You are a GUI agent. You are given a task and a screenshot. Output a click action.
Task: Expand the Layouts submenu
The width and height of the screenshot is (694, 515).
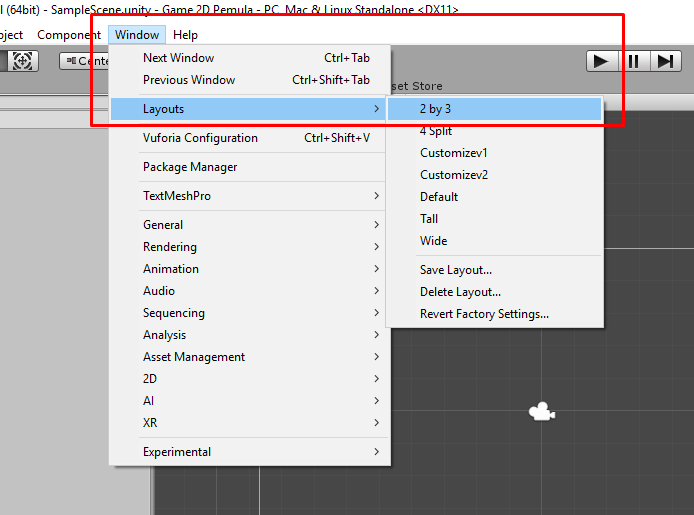pyautogui.click(x=248, y=109)
